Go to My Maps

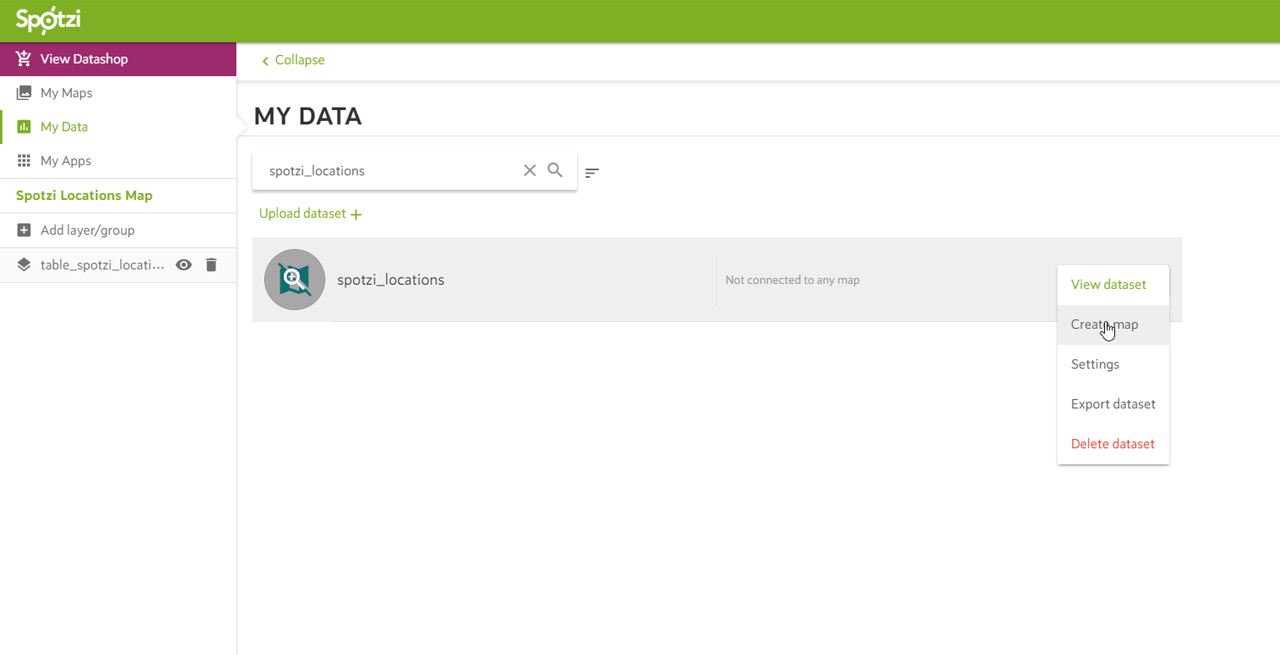point(66,93)
